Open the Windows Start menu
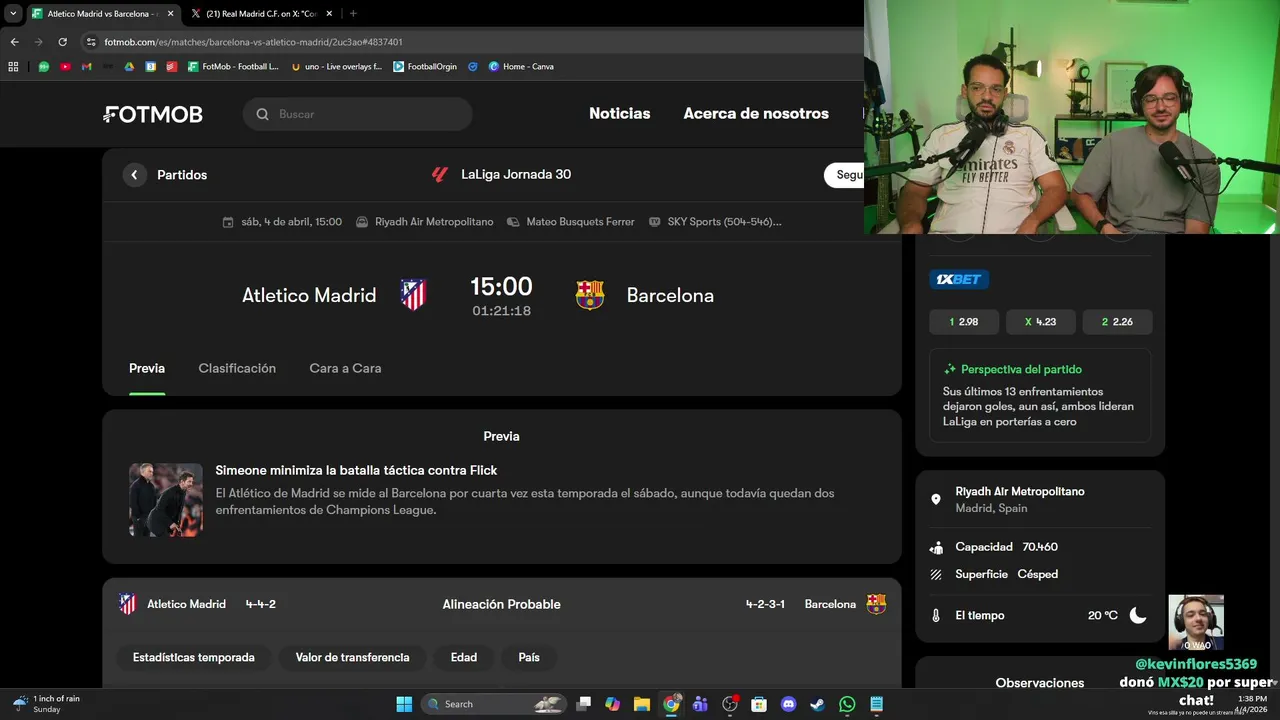This screenshot has width=1280, height=720. (404, 704)
